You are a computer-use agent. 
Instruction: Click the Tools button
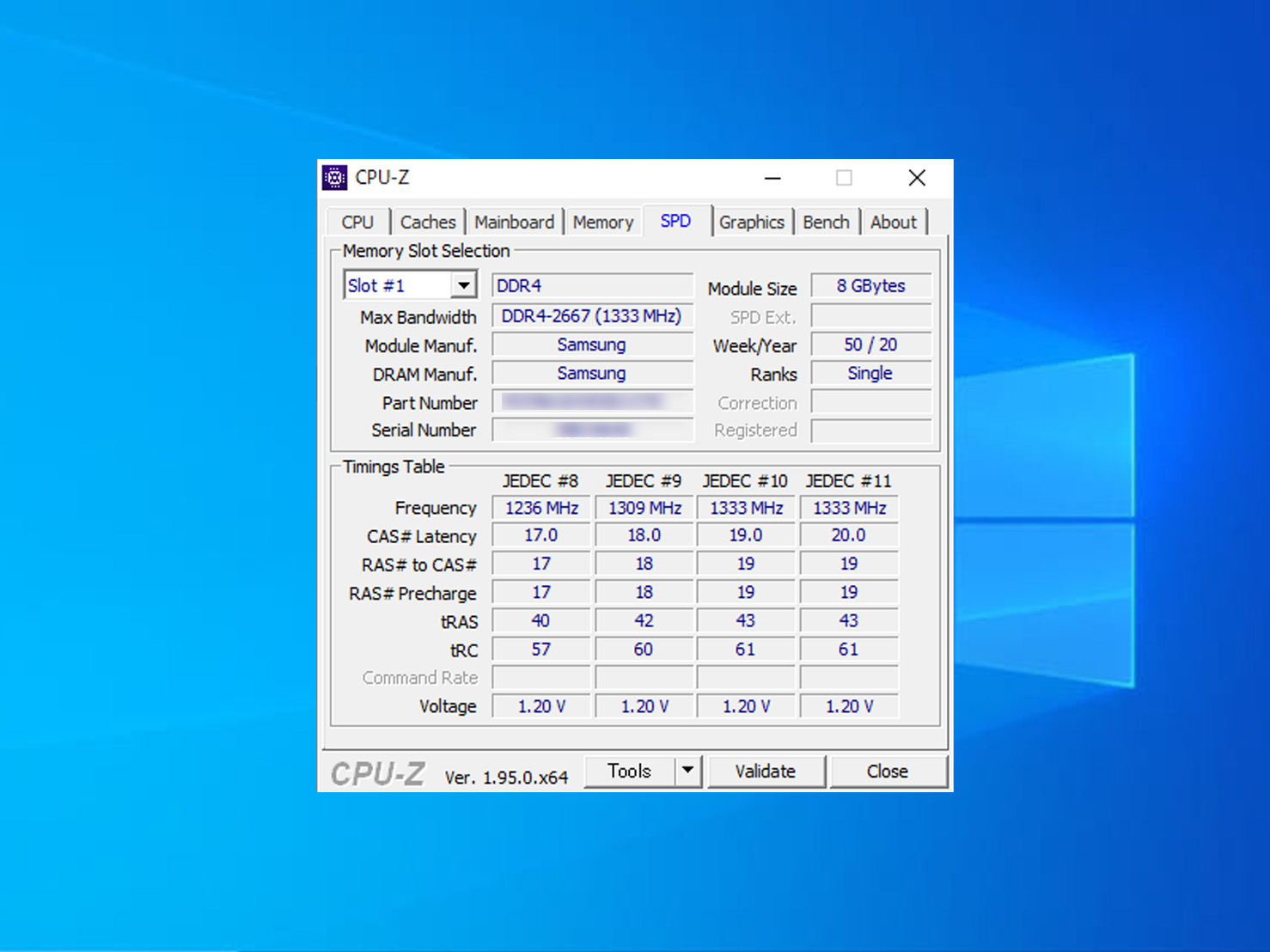pyautogui.click(x=630, y=771)
